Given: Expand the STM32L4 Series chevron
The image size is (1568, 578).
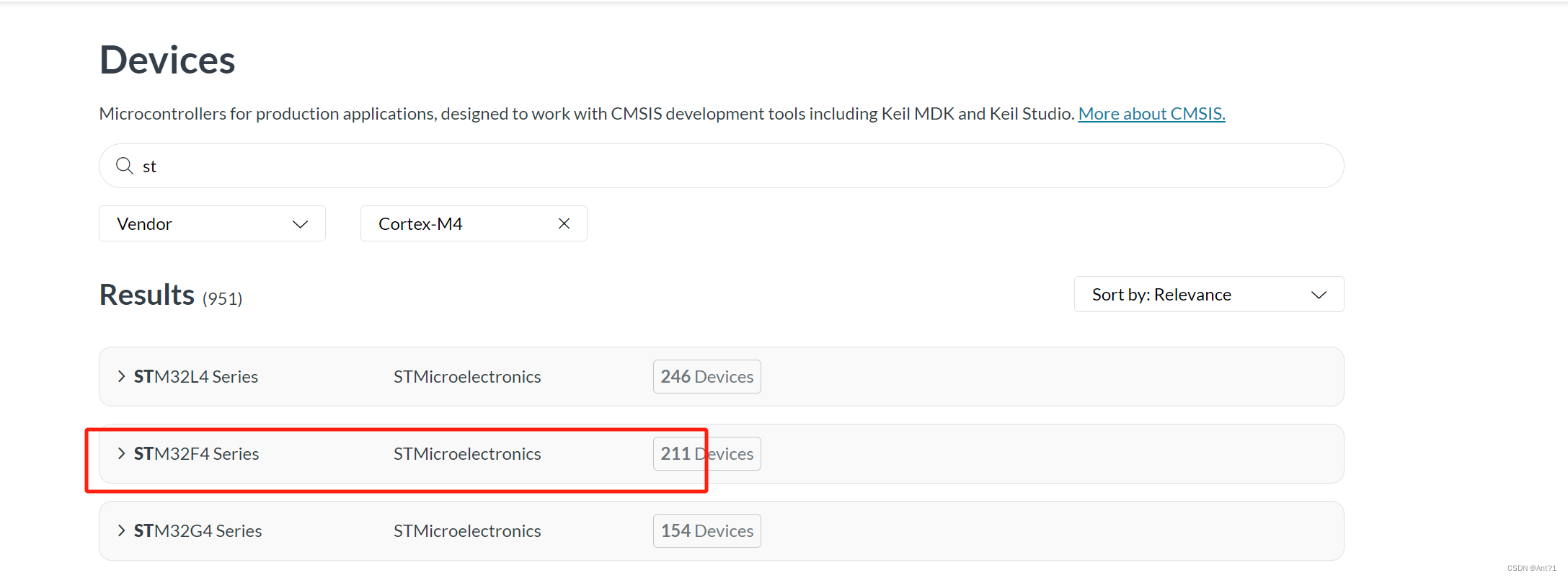Looking at the screenshot, I should click(121, 376).
